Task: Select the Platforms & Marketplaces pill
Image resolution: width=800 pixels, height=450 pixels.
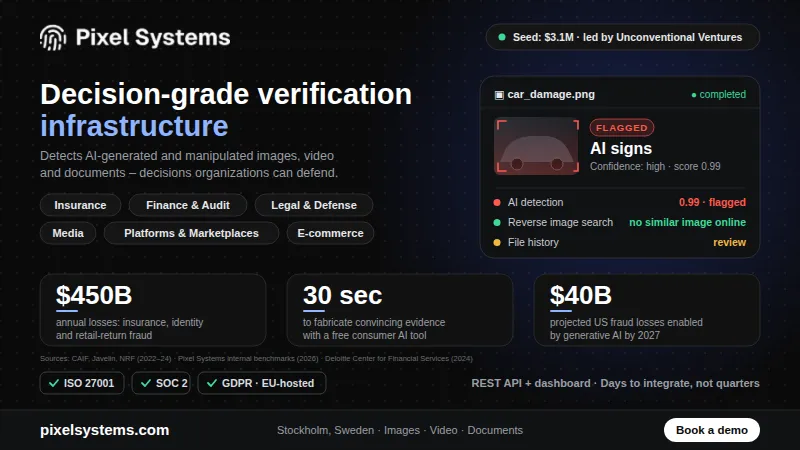Action: tap(191, 233)
